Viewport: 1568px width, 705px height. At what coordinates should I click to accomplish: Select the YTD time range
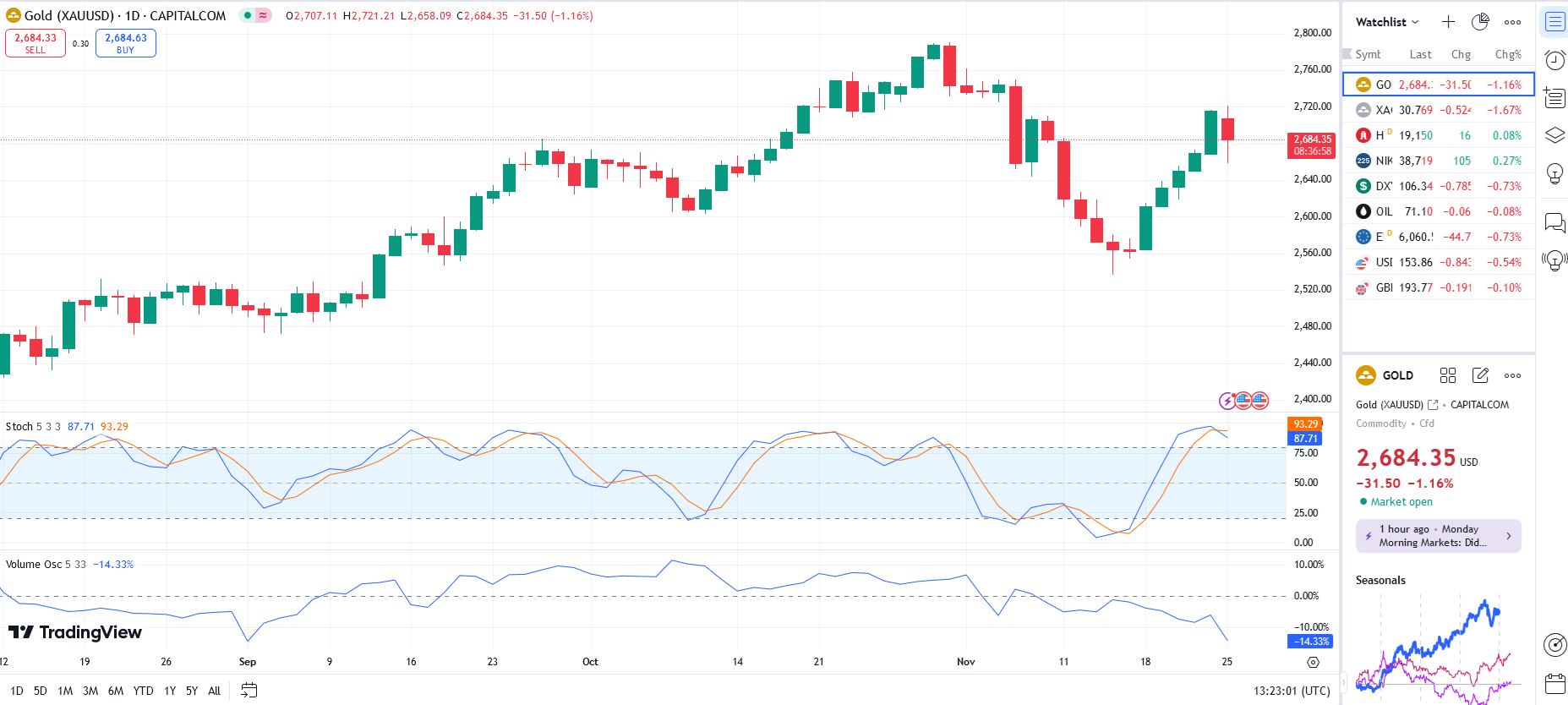coord(143,691)
